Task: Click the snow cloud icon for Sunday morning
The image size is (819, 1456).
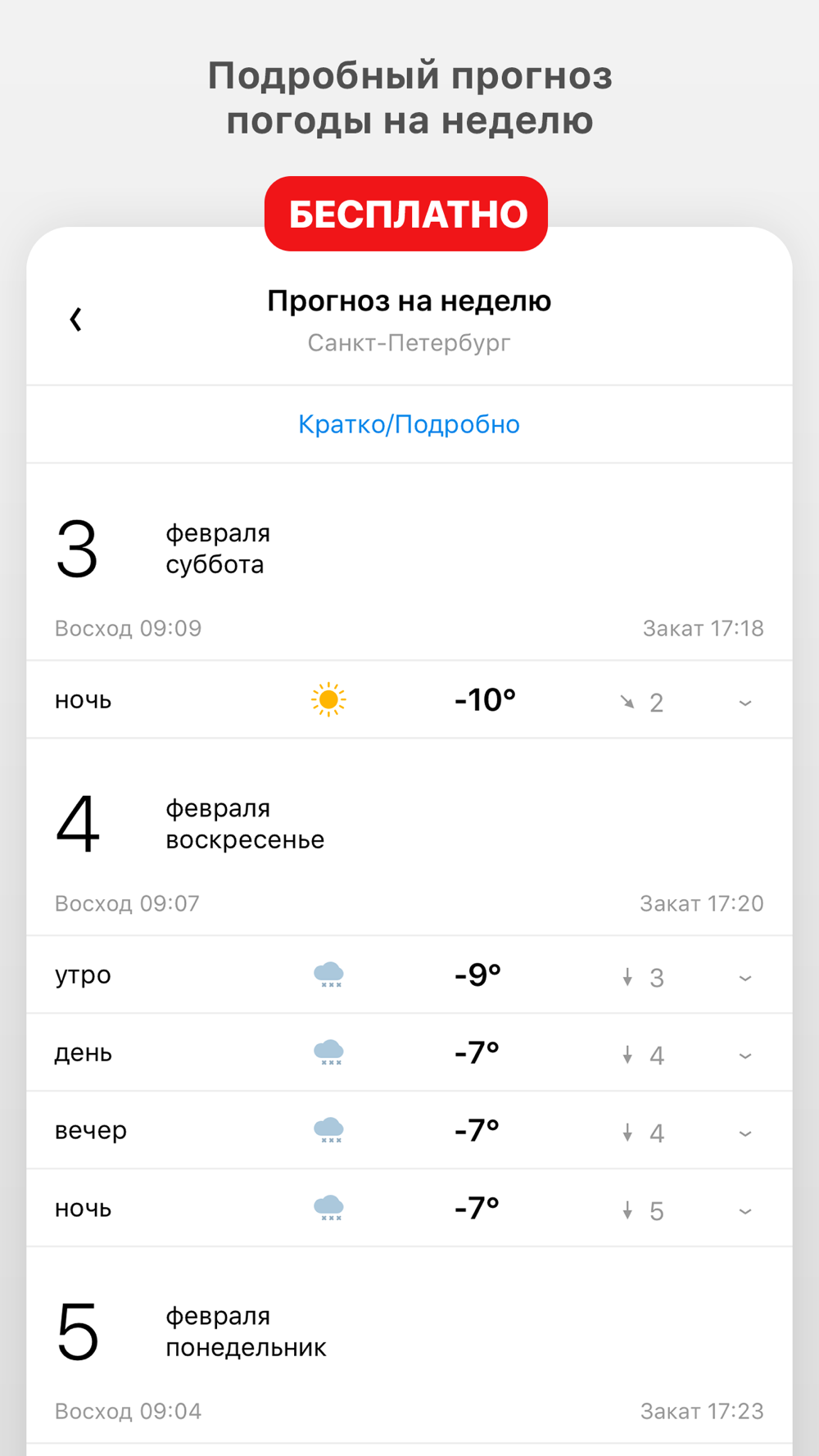Action: pyautogui.click(x=328, y=975)
